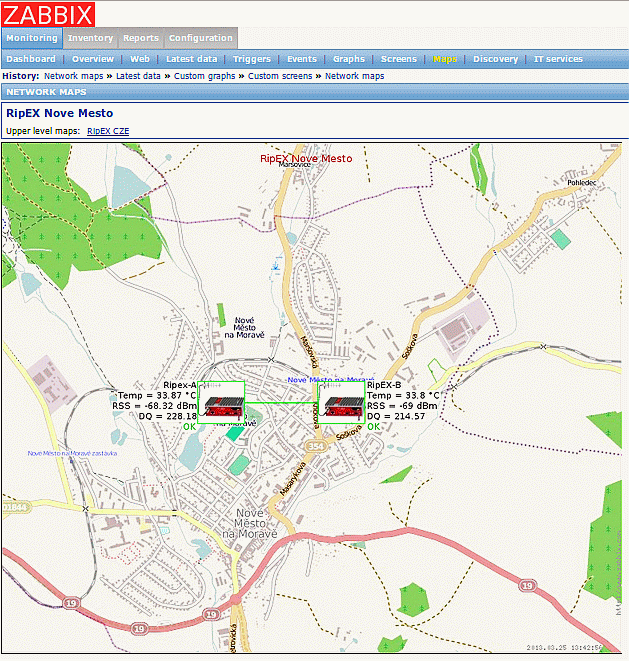Click Nove Mesto na Morave zastavka label

[x=73, y=454]
